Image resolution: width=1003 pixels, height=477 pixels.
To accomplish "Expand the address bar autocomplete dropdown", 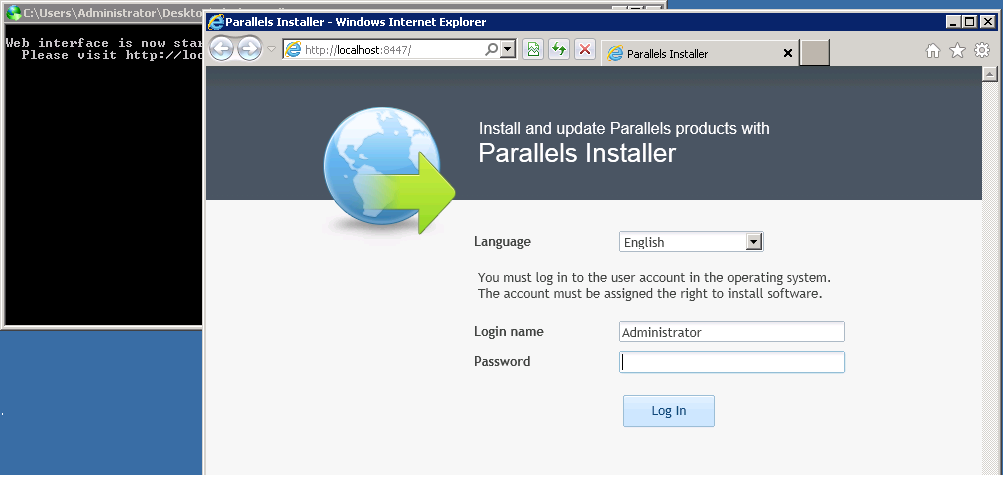I will coord(508,49).
